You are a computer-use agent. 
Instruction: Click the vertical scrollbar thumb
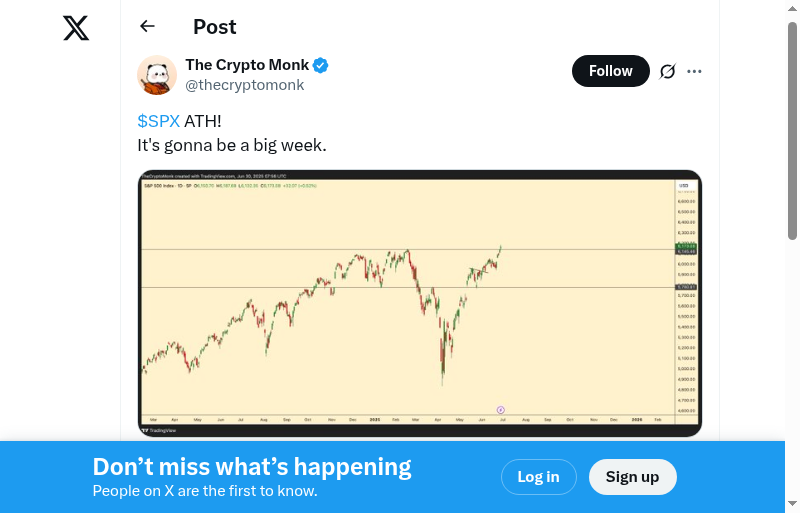point(793,130)
